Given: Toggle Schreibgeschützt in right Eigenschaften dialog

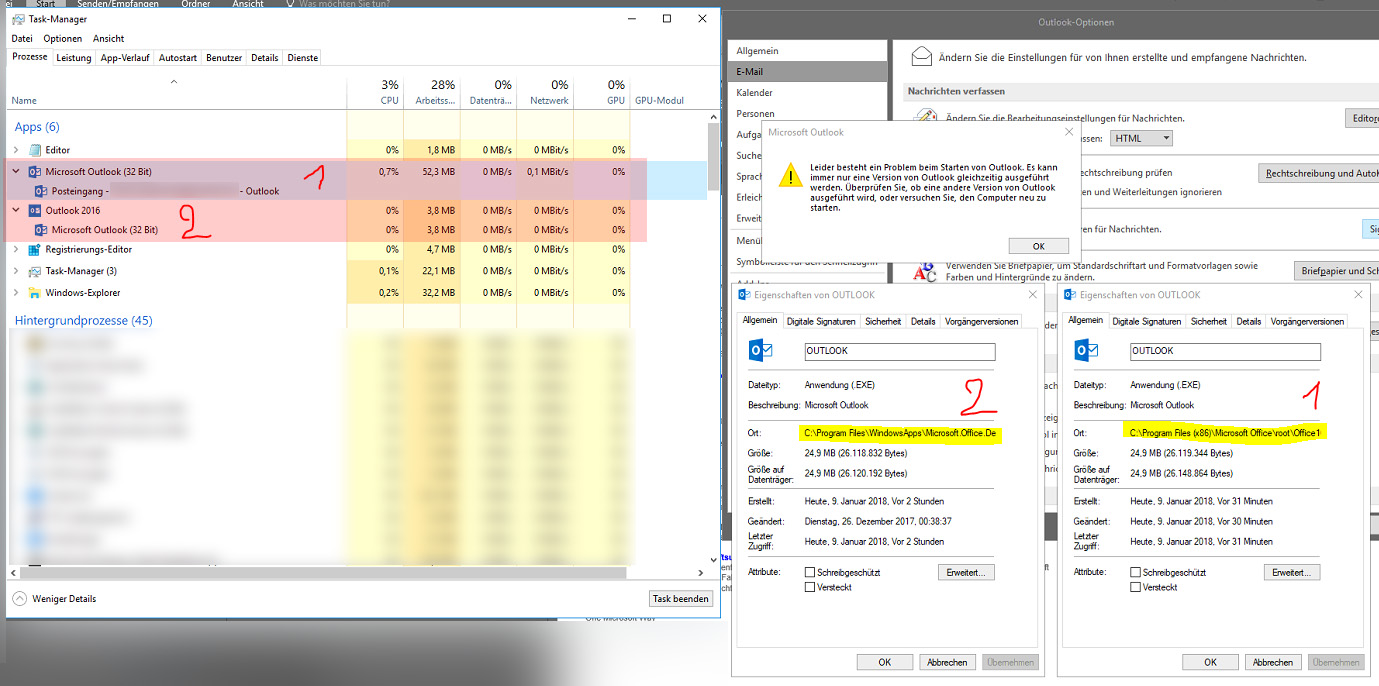Looking at the screenshot, I should pyautogui.click(x=1135, y=572).
